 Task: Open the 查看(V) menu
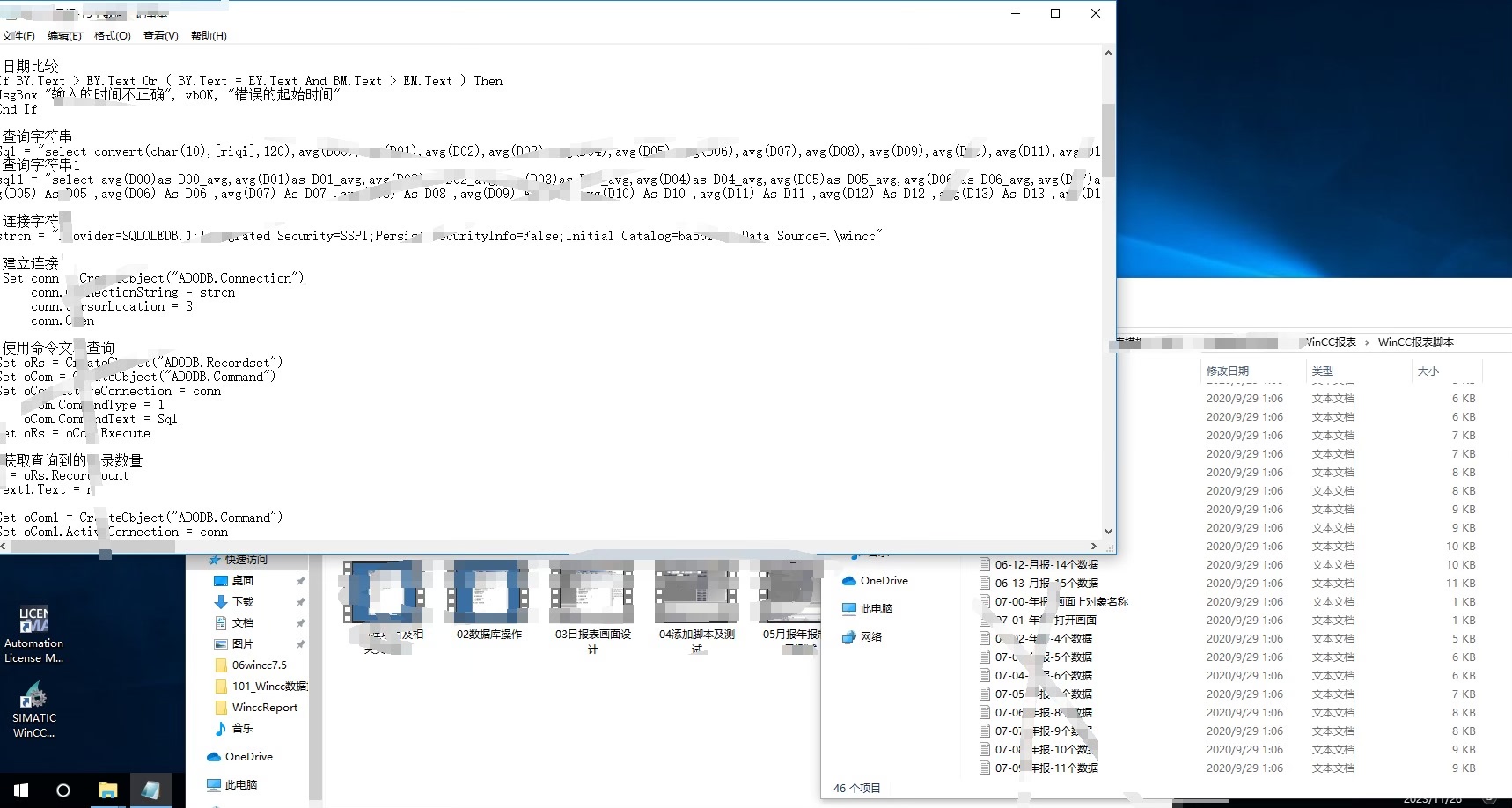161,36
